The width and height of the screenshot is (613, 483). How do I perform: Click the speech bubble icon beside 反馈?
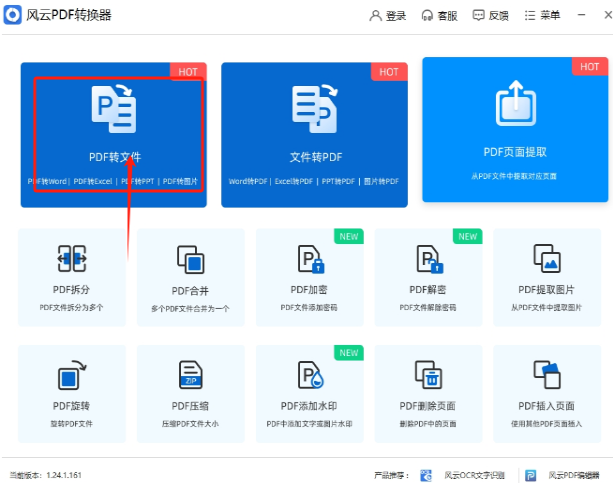click(478, 15)
